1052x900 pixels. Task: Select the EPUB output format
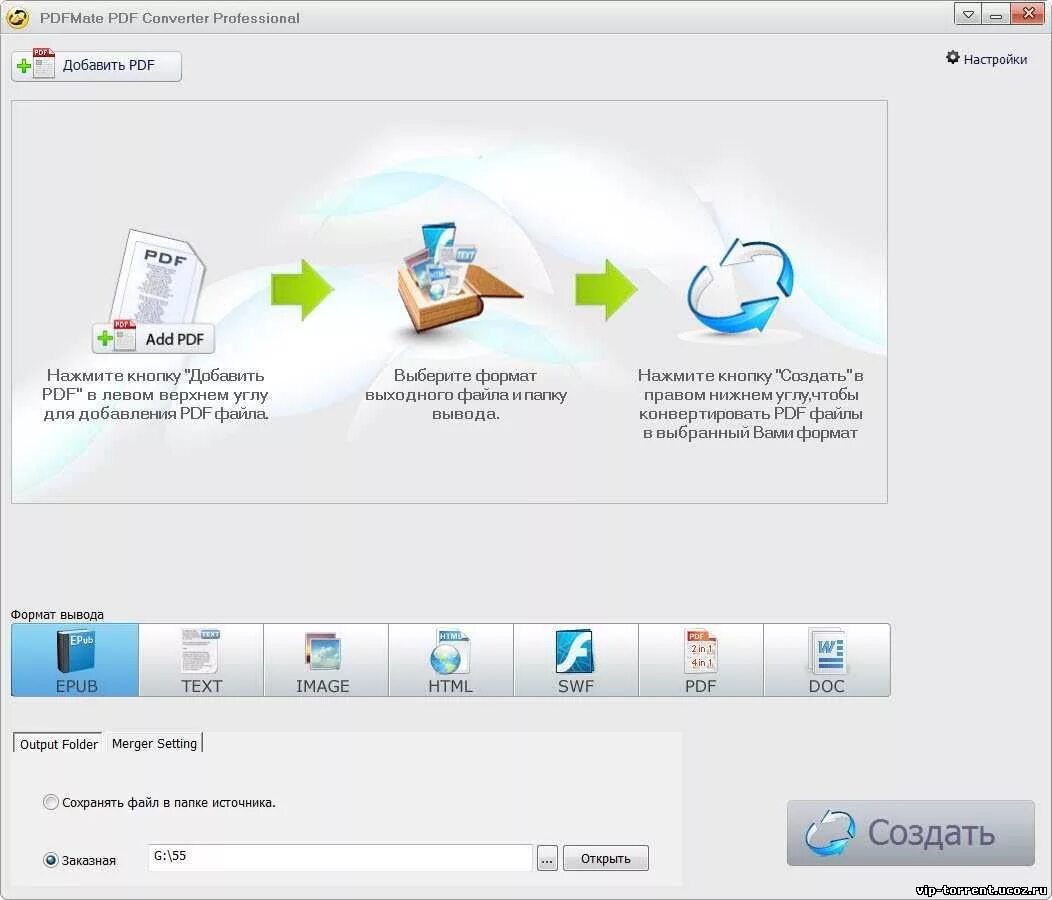[75, 660]
